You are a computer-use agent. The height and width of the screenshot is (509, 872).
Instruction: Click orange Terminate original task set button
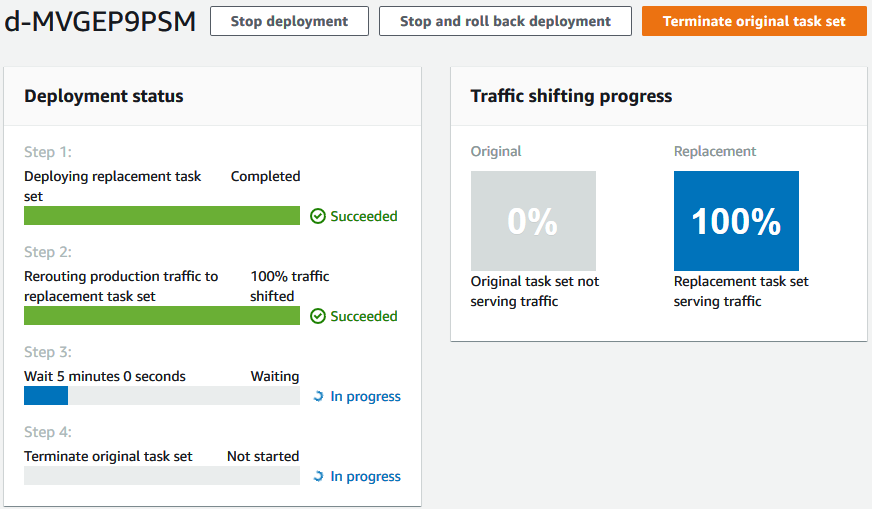[x=754, y=21]
